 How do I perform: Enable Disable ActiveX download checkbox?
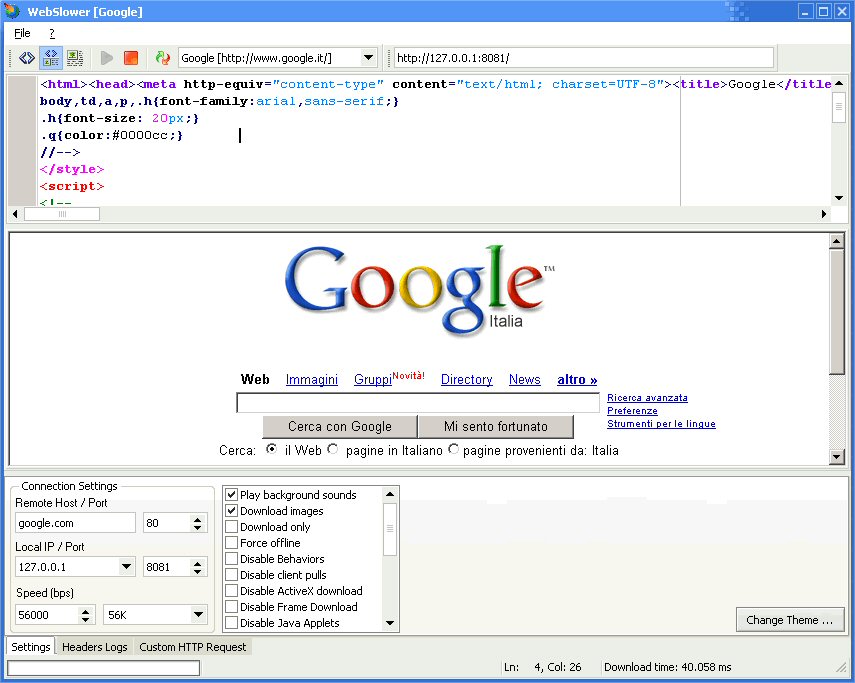point(231,591)
